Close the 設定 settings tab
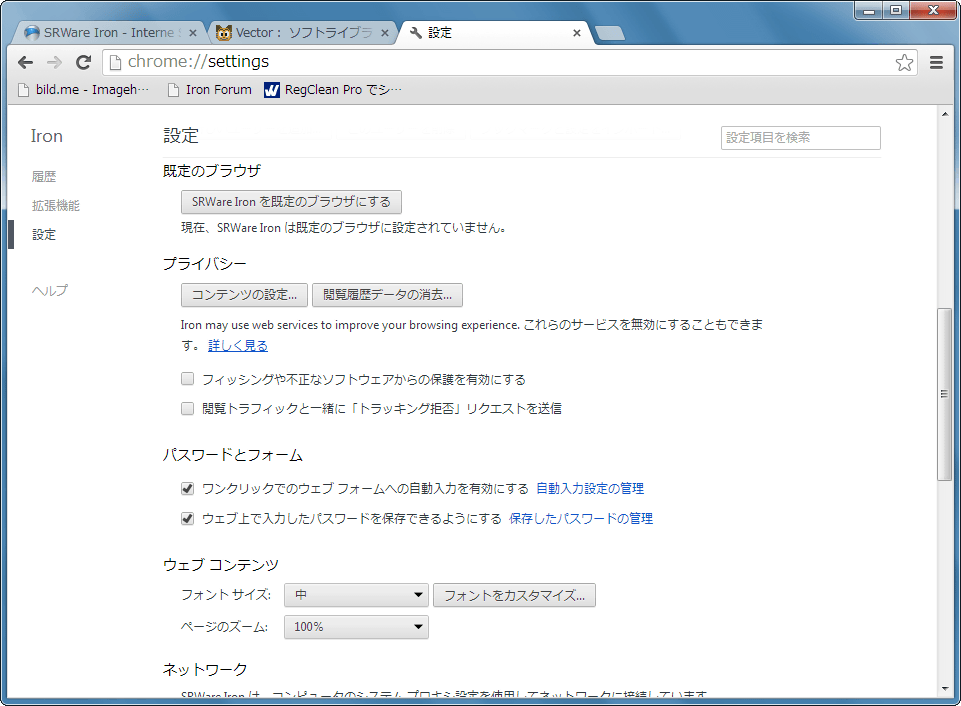This screenshot has height=706, width=961. [576, 33]
